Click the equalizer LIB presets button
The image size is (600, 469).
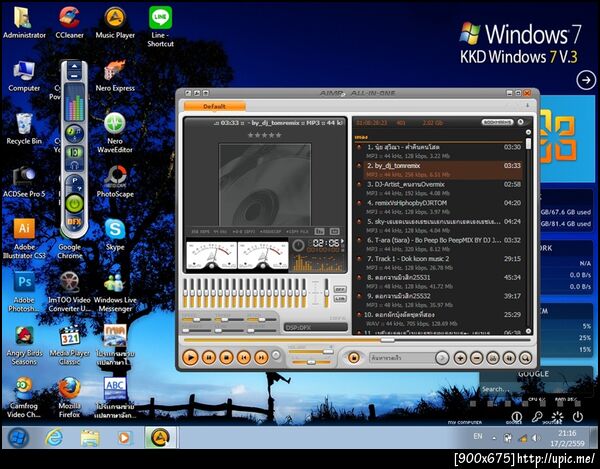[340, 299]
